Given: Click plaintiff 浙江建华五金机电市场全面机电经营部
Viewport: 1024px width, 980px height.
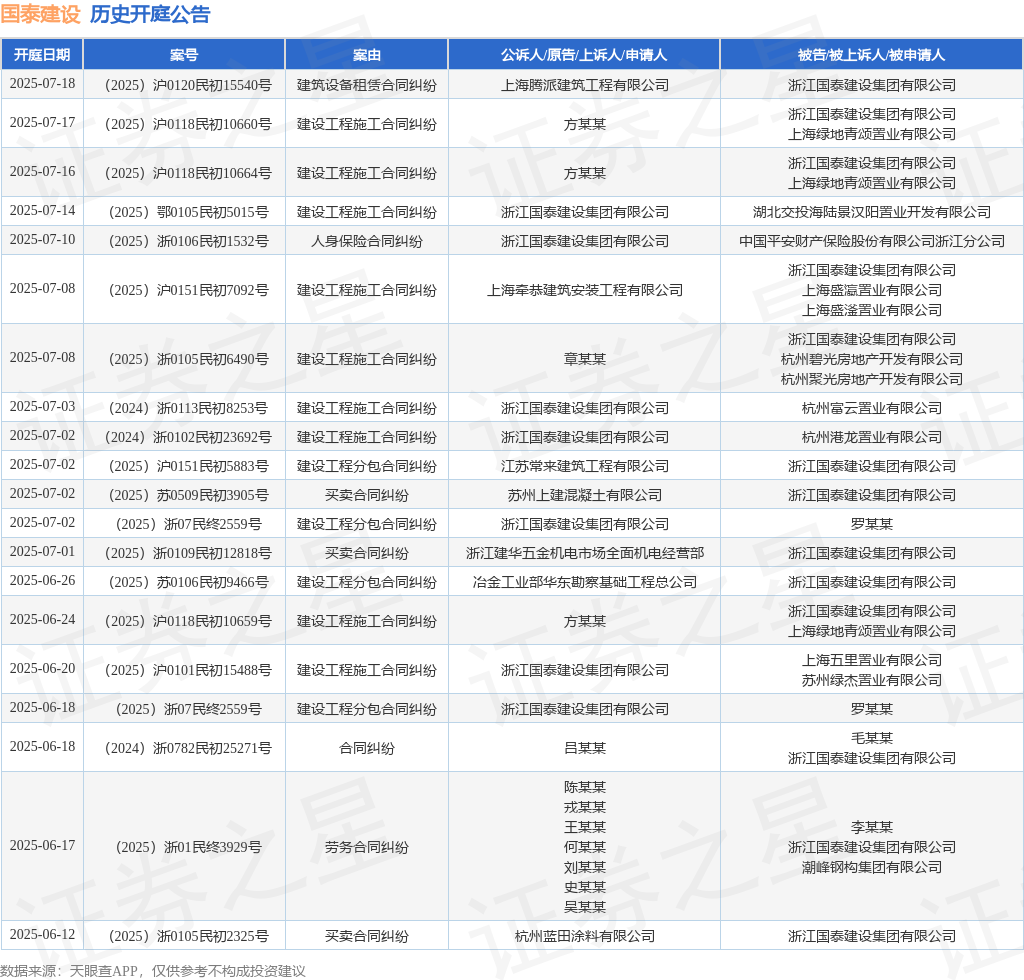Looking at the screenshot, I should 584,553.
